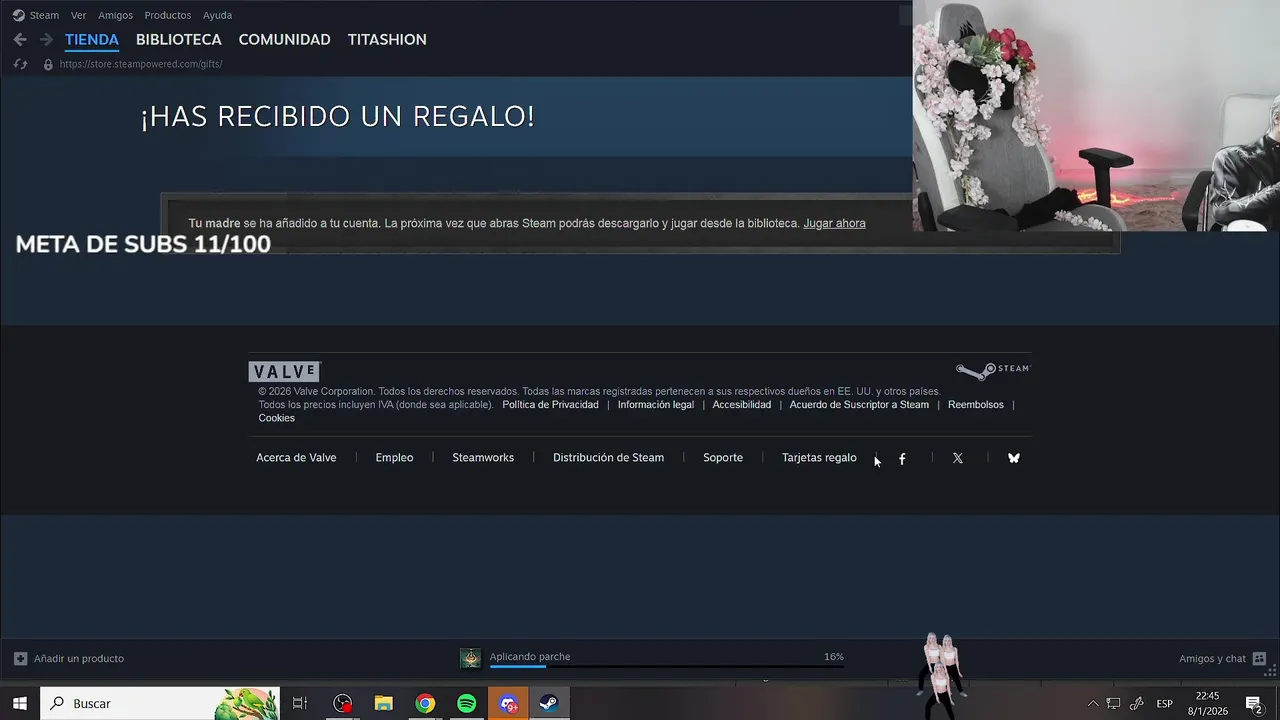Open the TITASHION profile tab
This screenshot has height=720, width=1280.
[x=387, y=40]
